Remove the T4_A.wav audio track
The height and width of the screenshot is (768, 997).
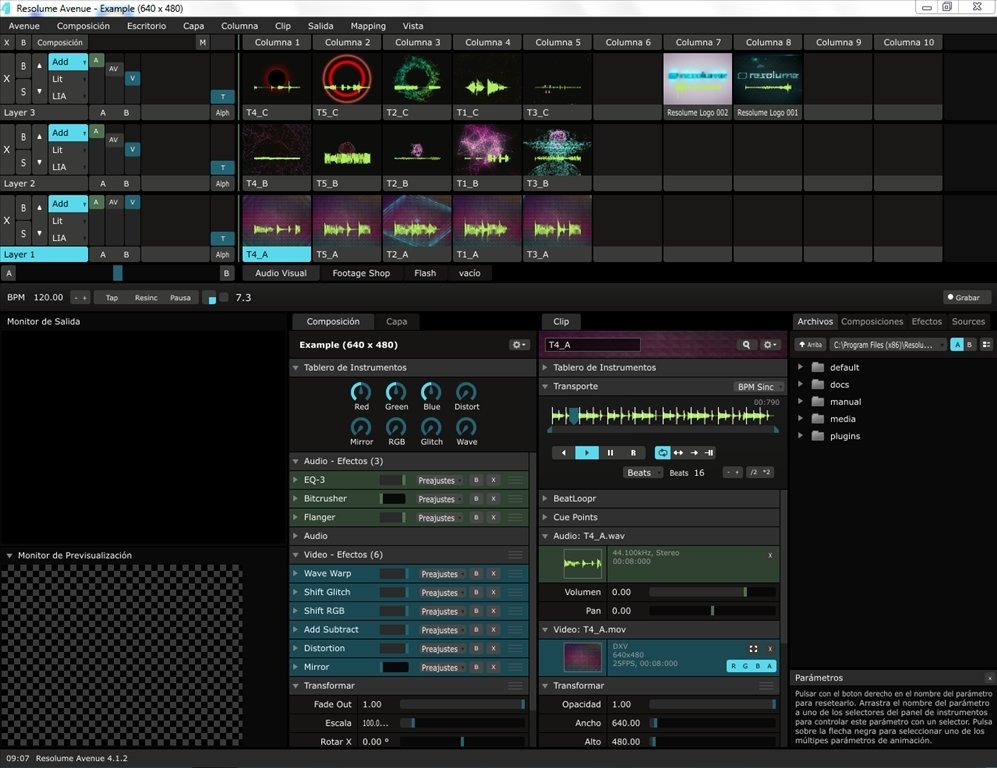tap(770, 556)
